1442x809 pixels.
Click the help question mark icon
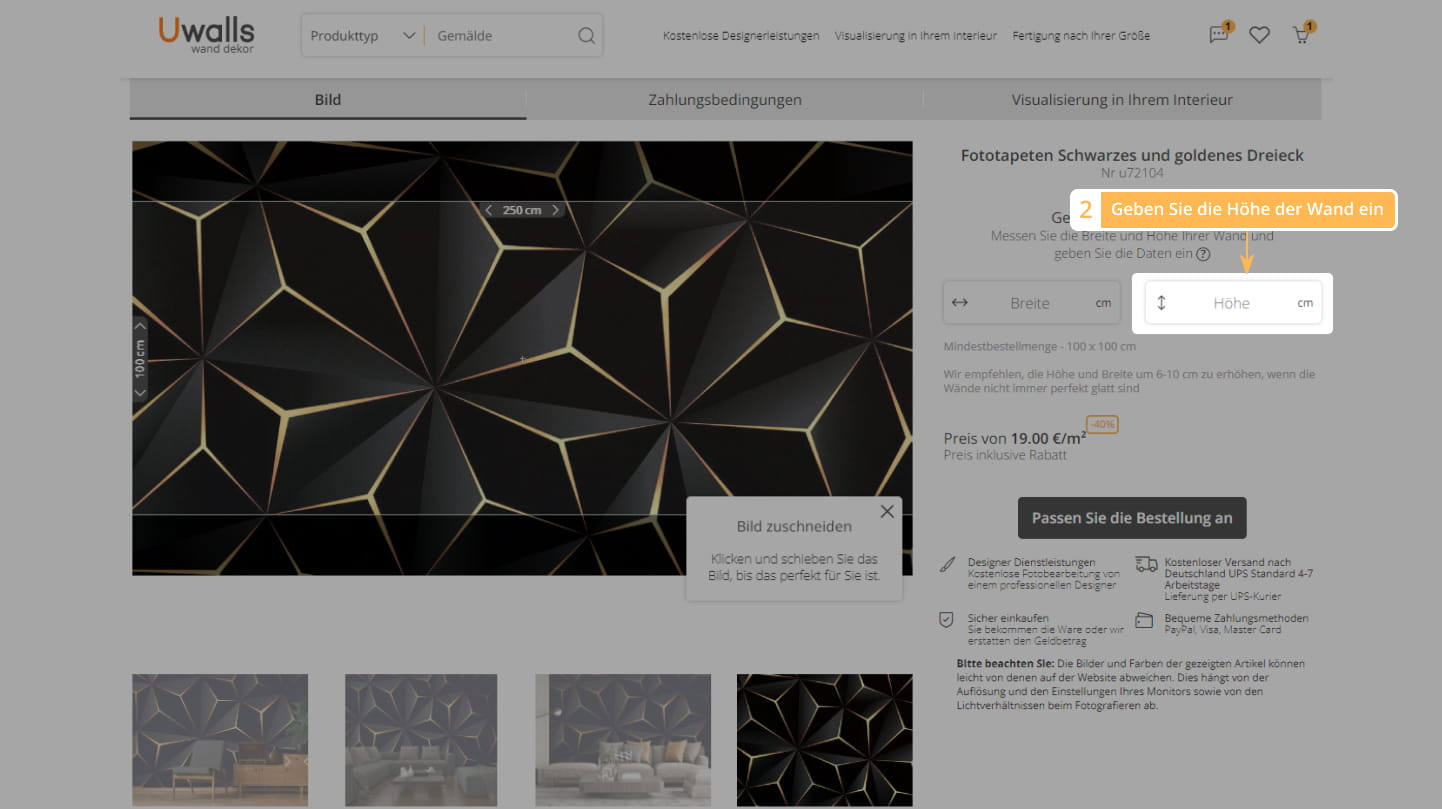(1203, 254)
